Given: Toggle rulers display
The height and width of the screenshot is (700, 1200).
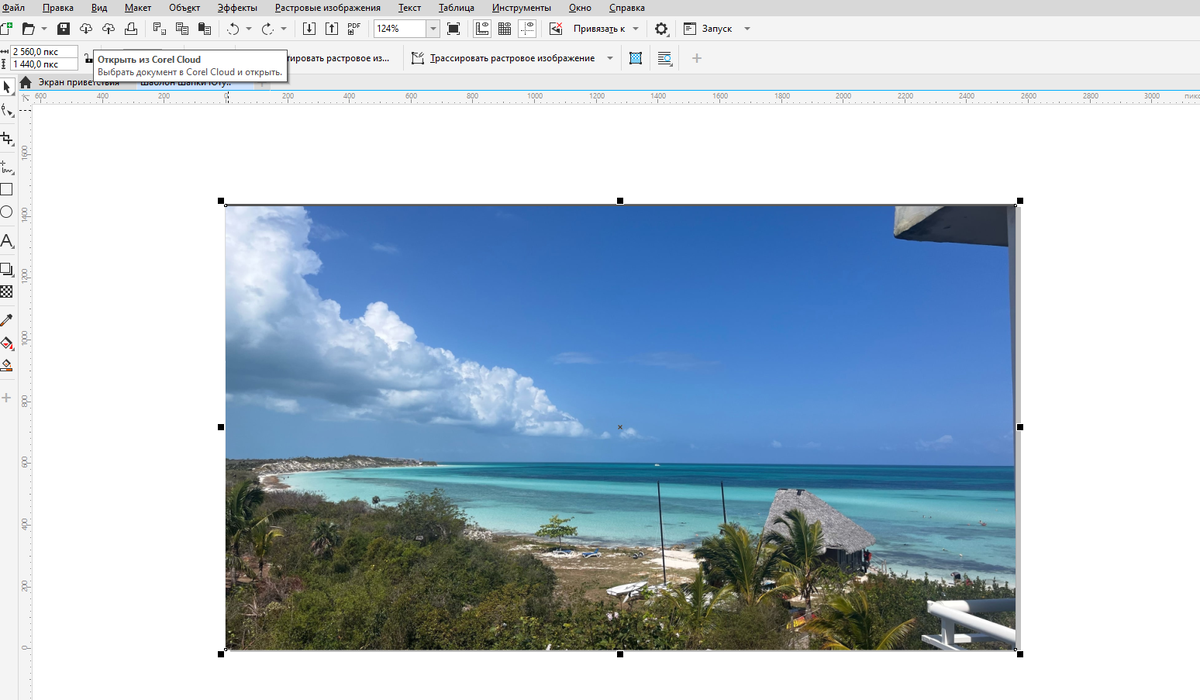Looking at the screenshot, I should (482, 29).
